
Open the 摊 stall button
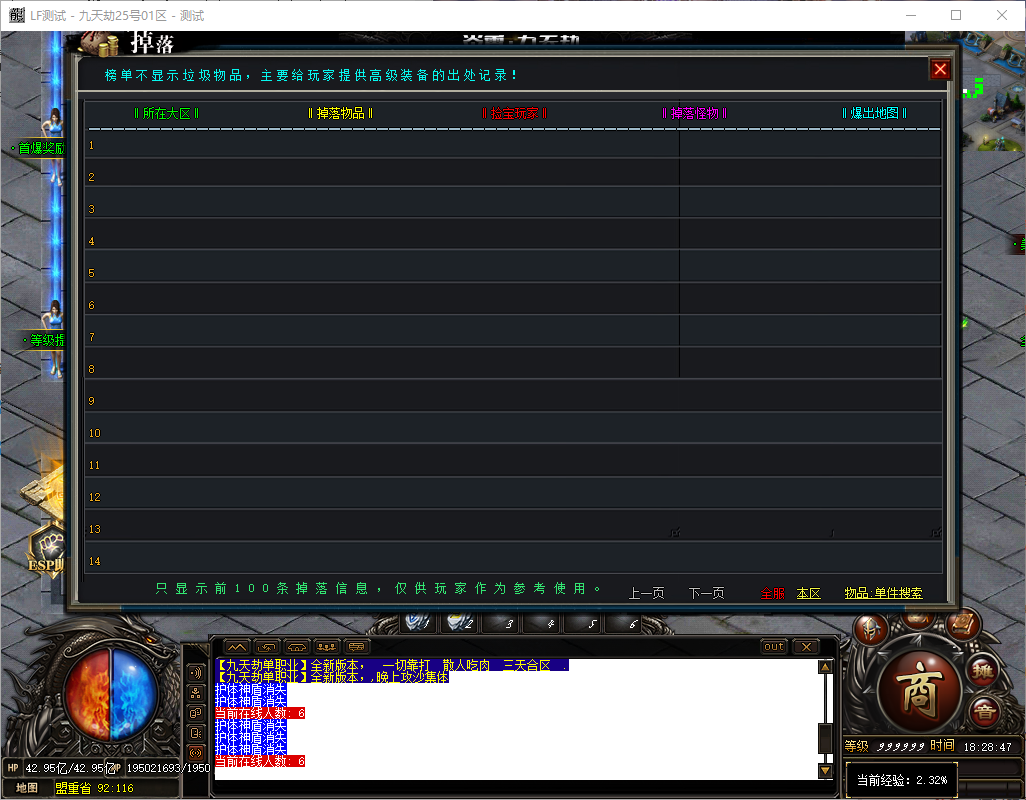(982, 672)
